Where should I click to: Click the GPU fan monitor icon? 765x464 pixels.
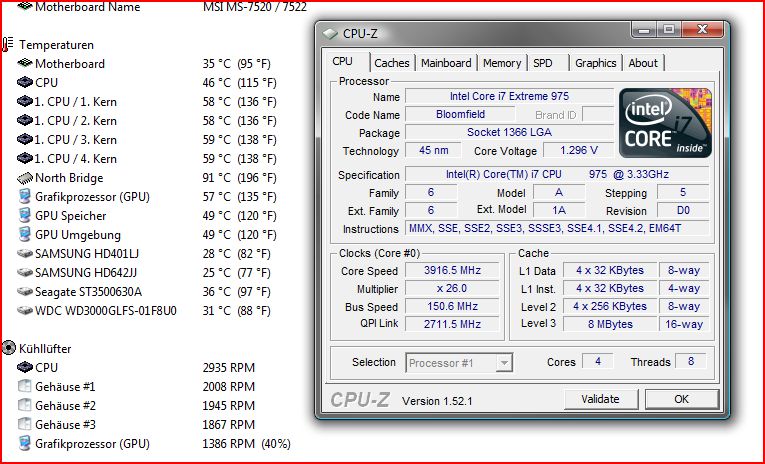coord(24,444)
